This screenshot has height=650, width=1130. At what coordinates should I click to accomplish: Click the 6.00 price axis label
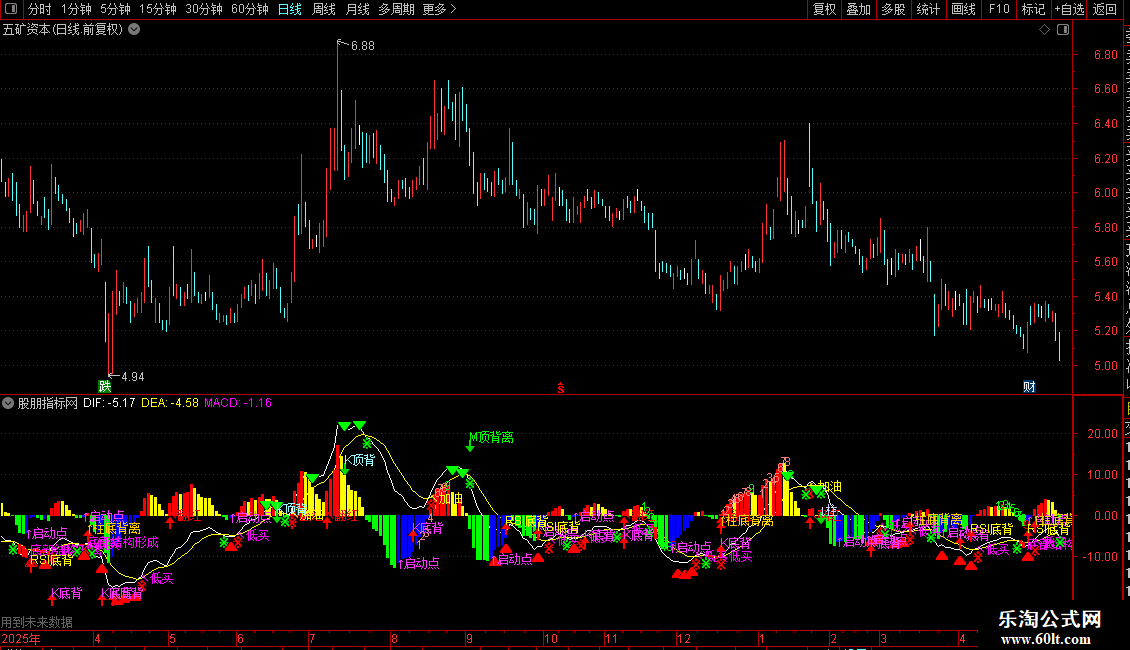pyautogui.click(x=1105, y=192)
